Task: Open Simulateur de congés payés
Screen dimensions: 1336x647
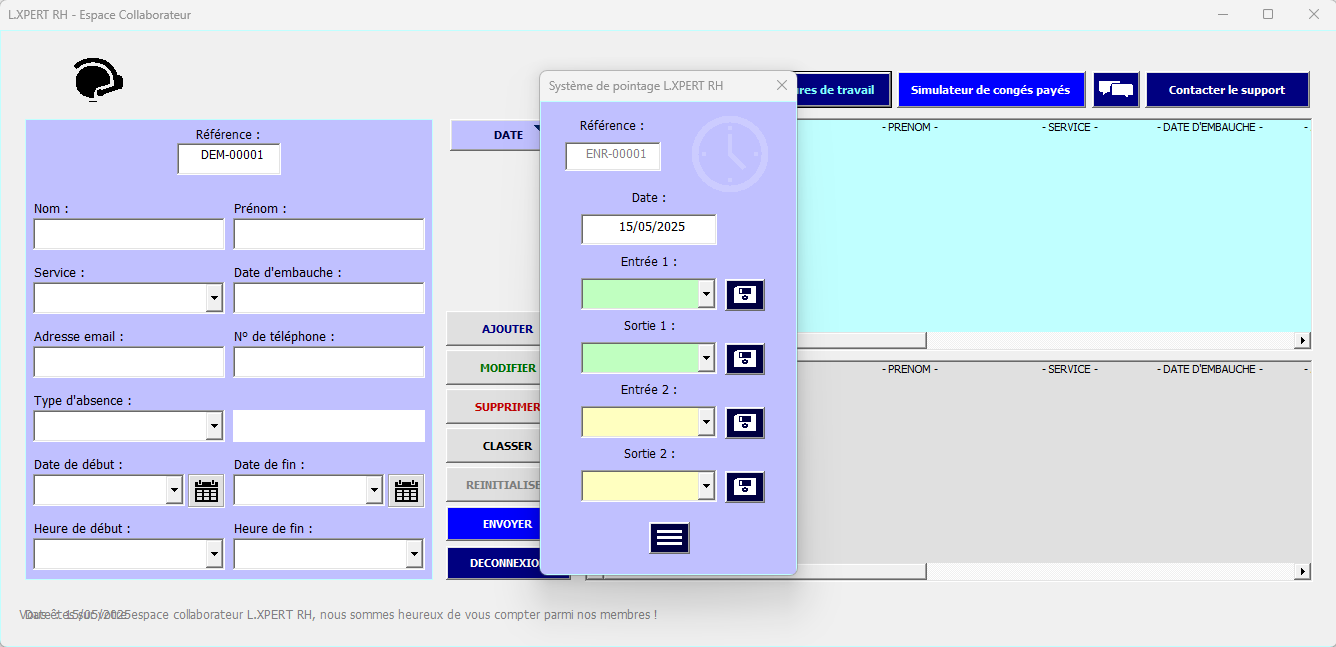Action: tap(990, 90)
